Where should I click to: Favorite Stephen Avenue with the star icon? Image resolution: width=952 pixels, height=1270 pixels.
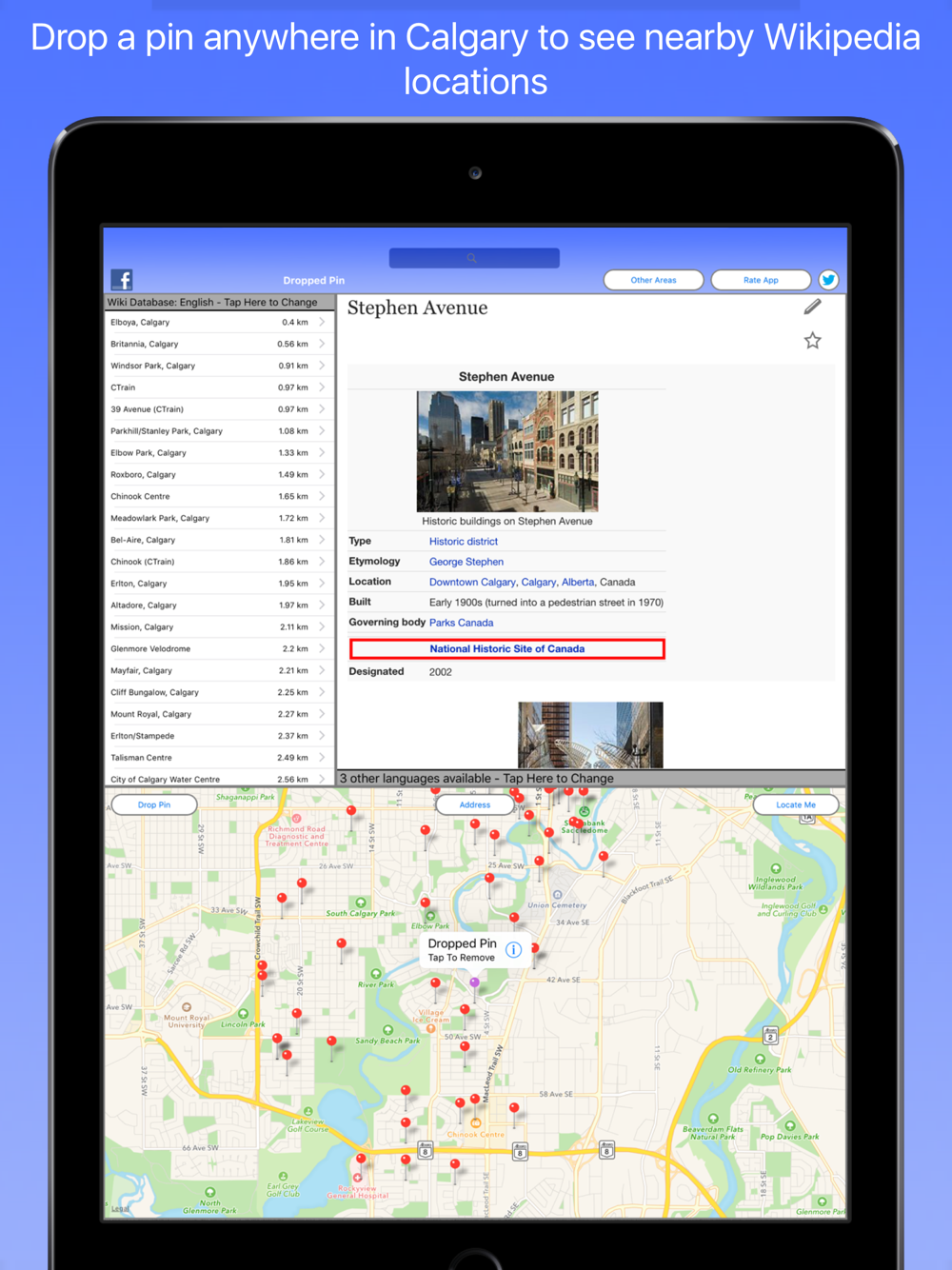(812, 340)
